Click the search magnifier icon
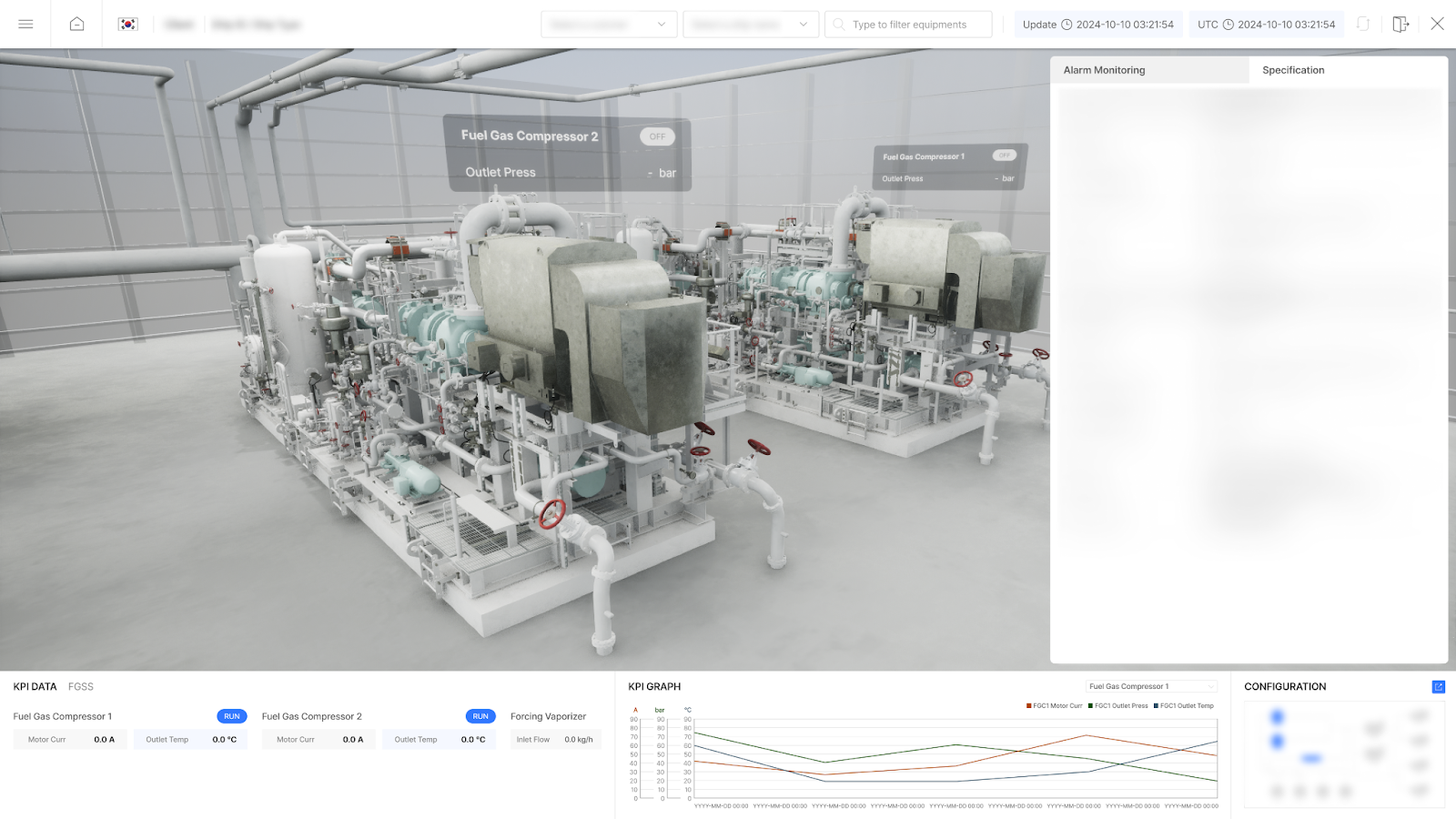Screen dimensions: 1456x819 839,25
